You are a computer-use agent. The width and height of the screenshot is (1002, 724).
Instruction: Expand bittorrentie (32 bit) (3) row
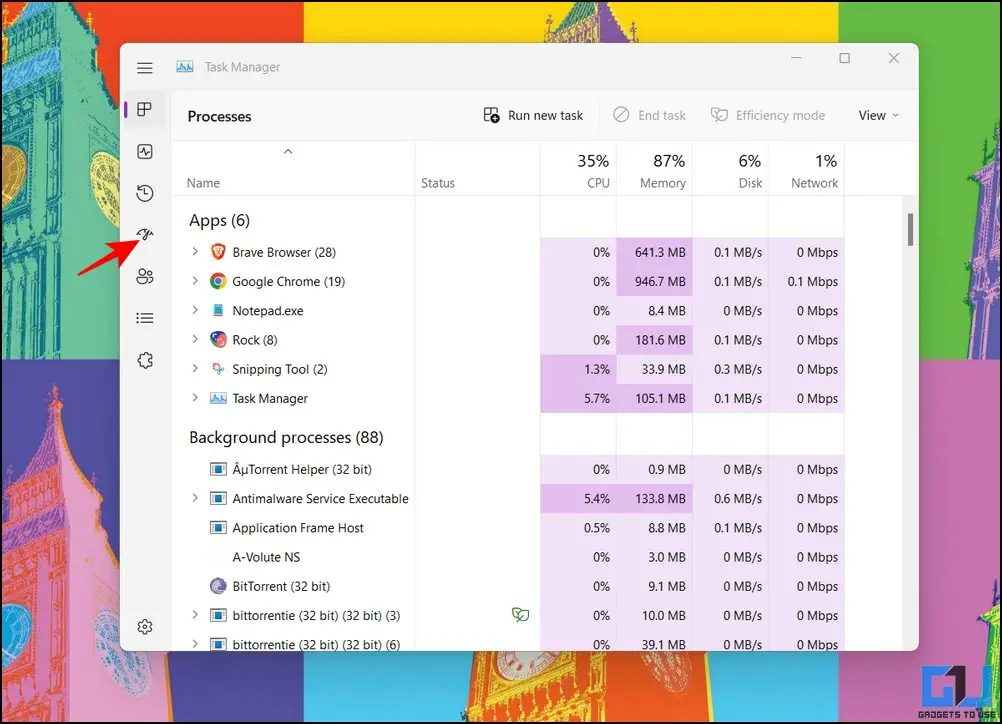(195, 615)
